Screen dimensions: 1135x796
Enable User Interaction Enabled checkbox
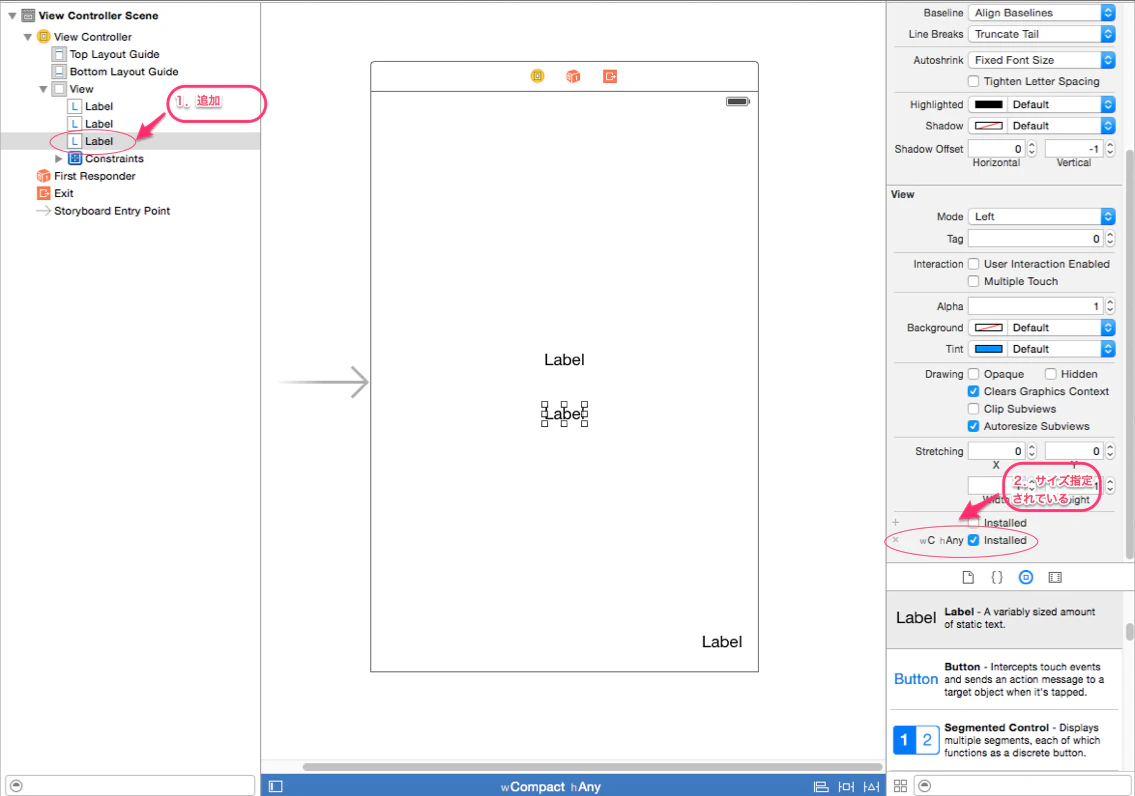pos(974,264)
